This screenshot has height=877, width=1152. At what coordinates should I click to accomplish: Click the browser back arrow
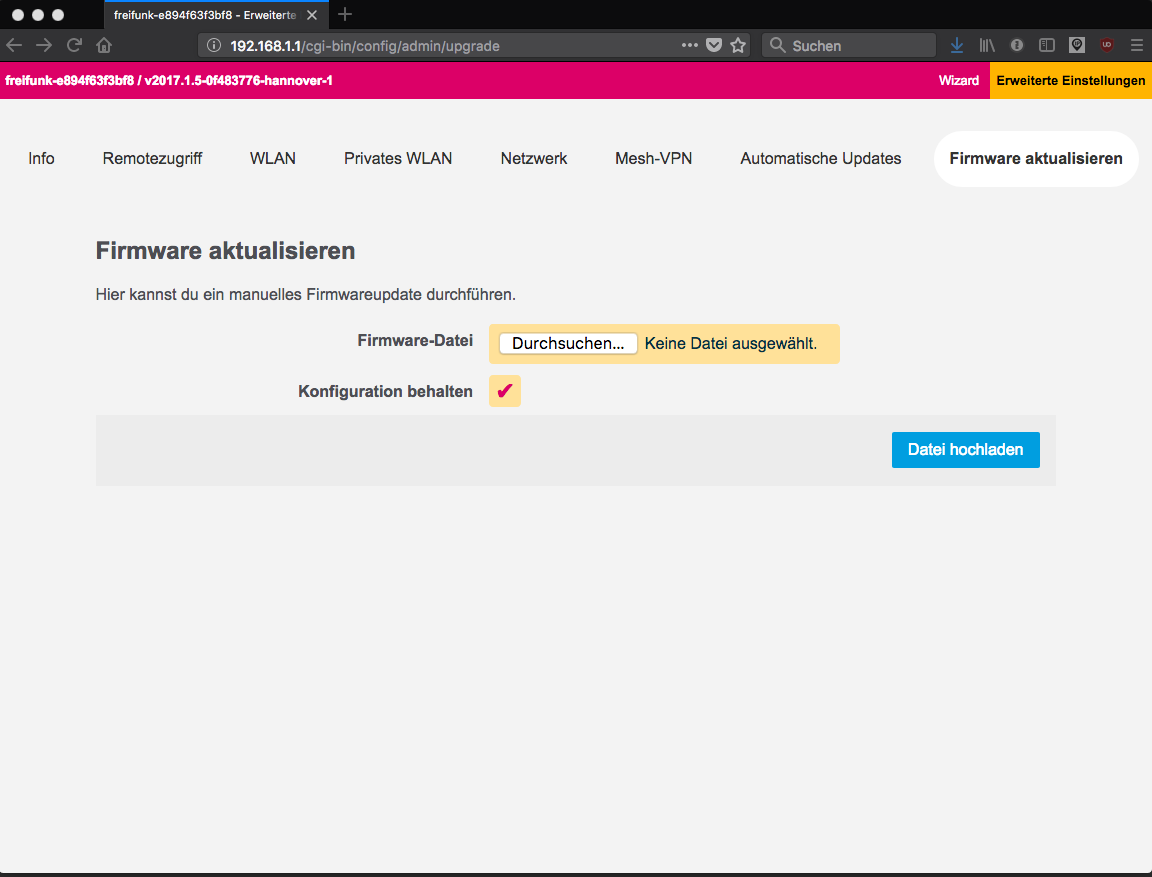[x=14, y=45]
